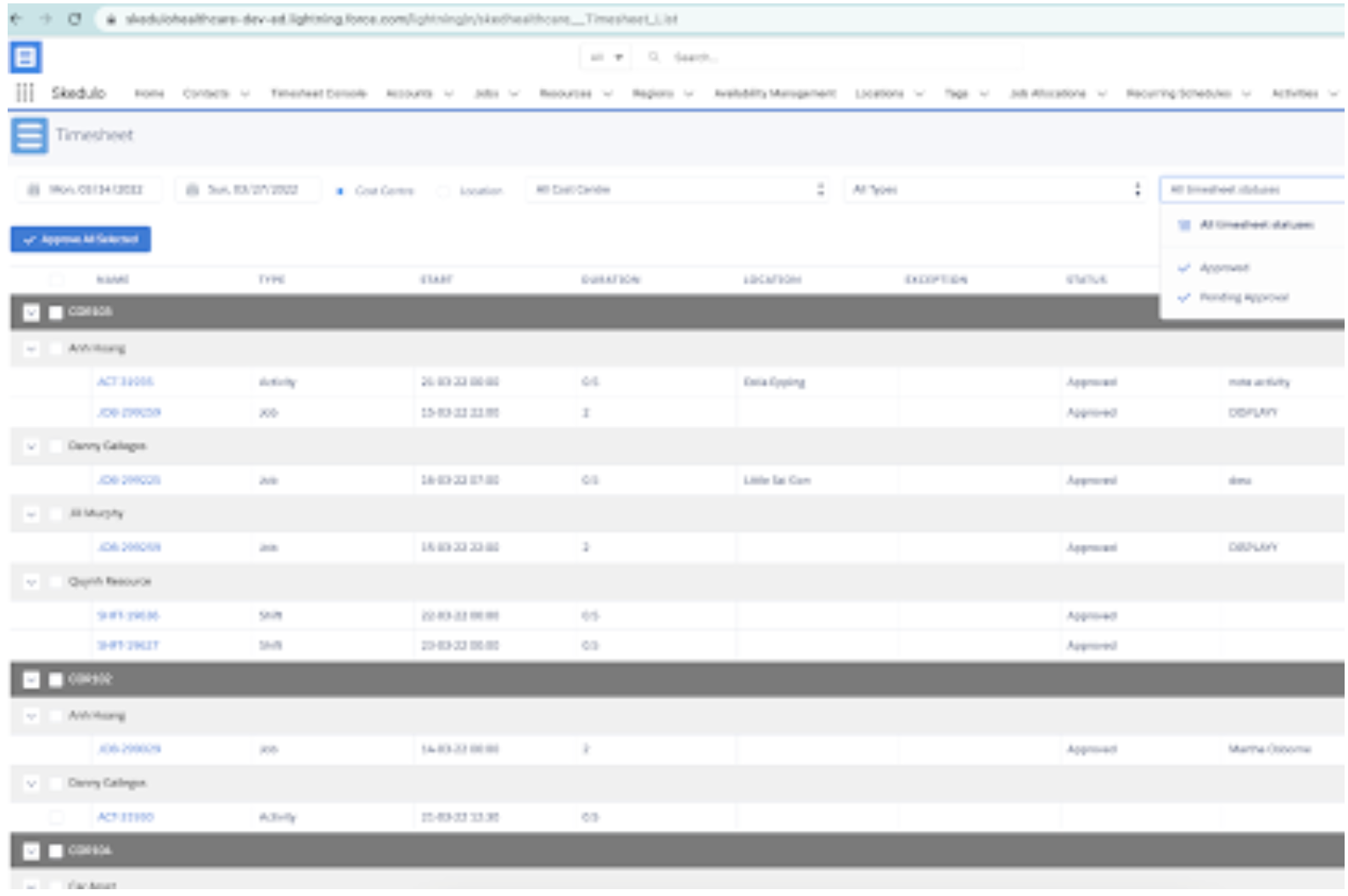
Task: Go back using the browser back arrow
Action: click(15, 19)
